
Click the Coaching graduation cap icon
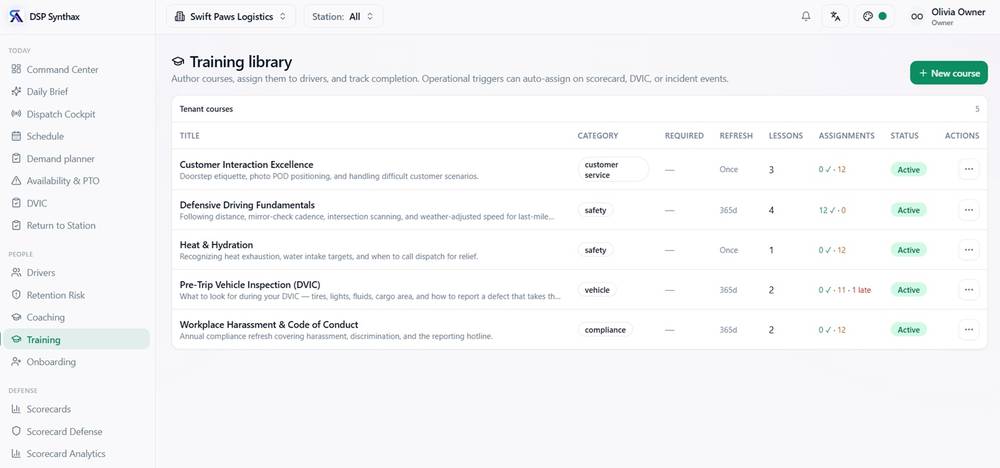[x=16, y=317]
